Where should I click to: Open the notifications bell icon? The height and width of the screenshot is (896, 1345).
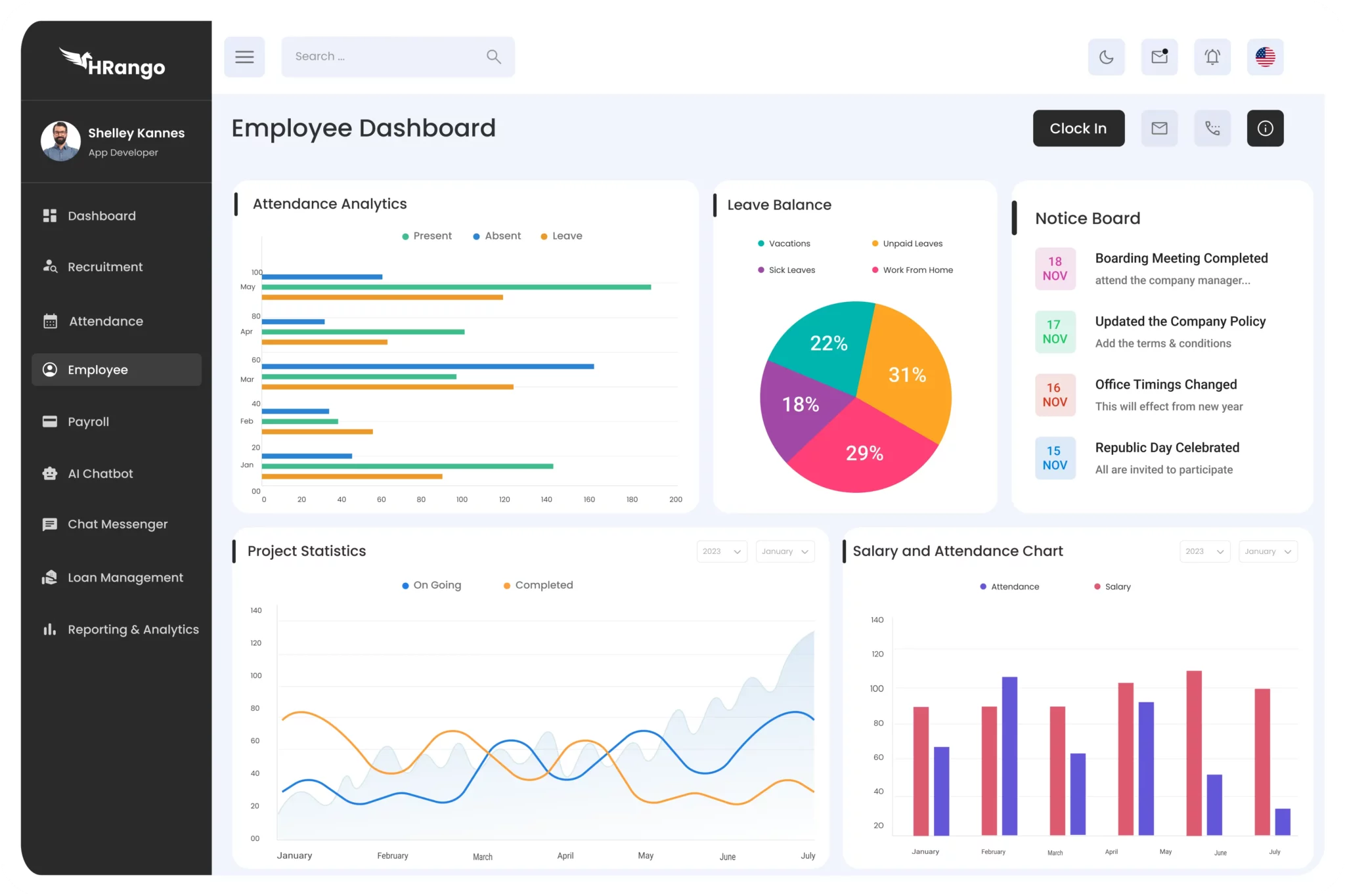coord(1212,57)
